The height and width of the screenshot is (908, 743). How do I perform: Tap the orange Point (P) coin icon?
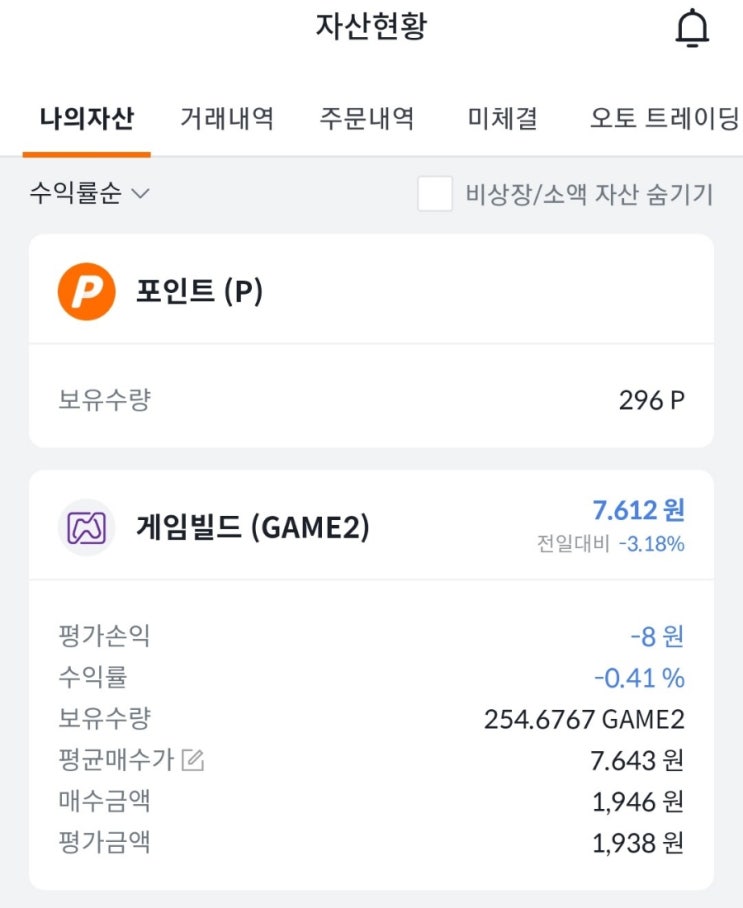click(x=86, y=291)
